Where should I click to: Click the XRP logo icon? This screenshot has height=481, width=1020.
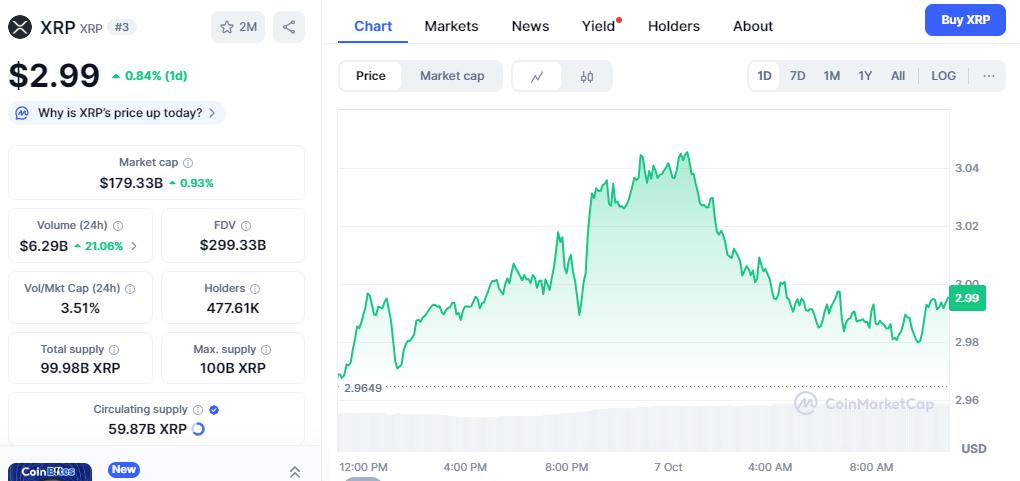[20, 27]
